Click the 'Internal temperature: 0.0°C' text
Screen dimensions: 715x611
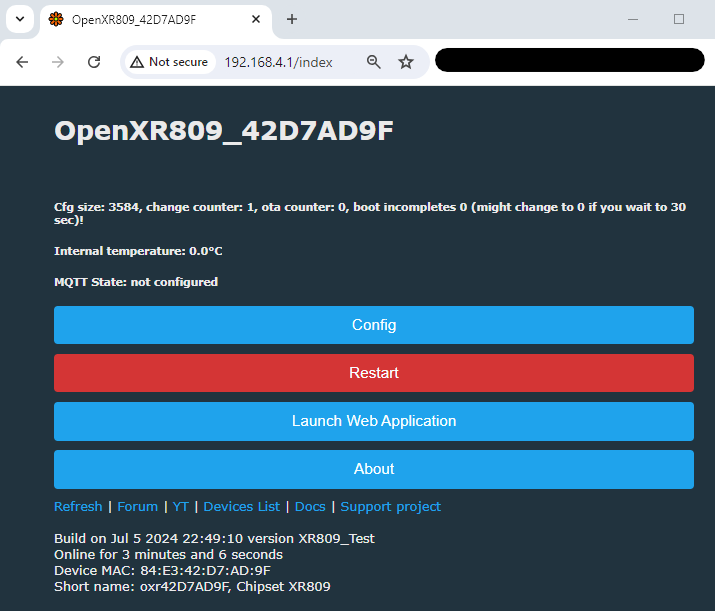point(138,251)
